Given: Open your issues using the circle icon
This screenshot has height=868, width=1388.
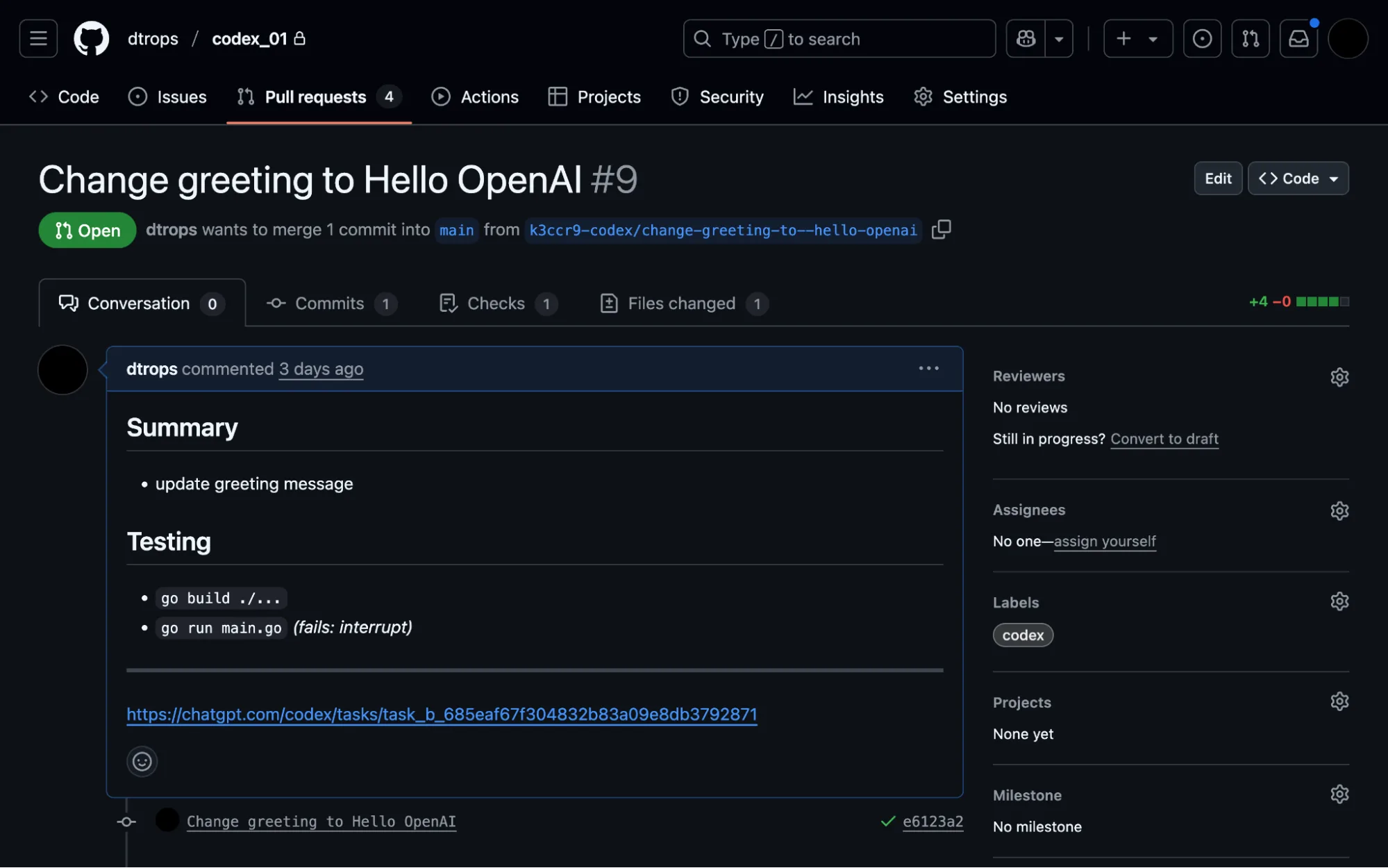Looking at the screenshot, I should tap(1202, 38).
